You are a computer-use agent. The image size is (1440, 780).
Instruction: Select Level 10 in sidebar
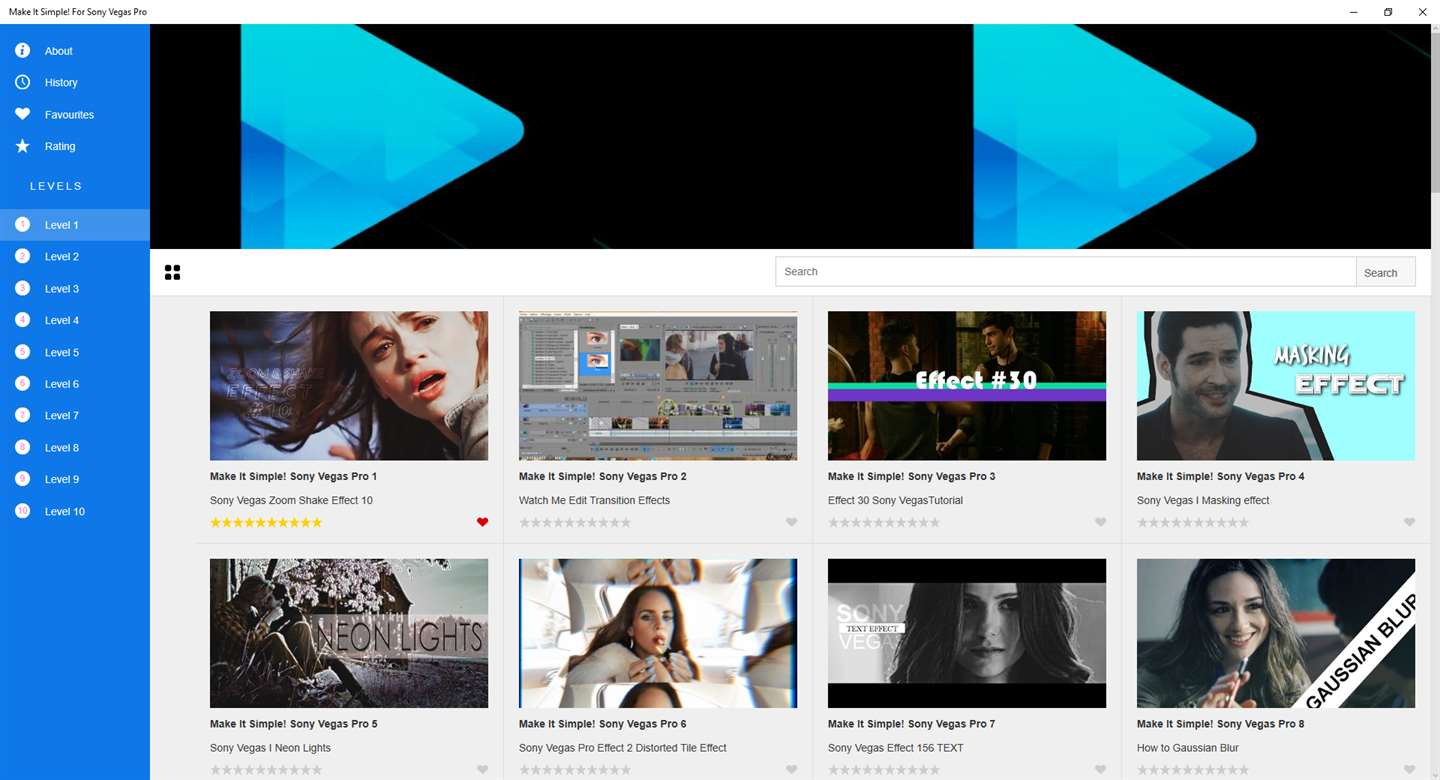point(75,511)
